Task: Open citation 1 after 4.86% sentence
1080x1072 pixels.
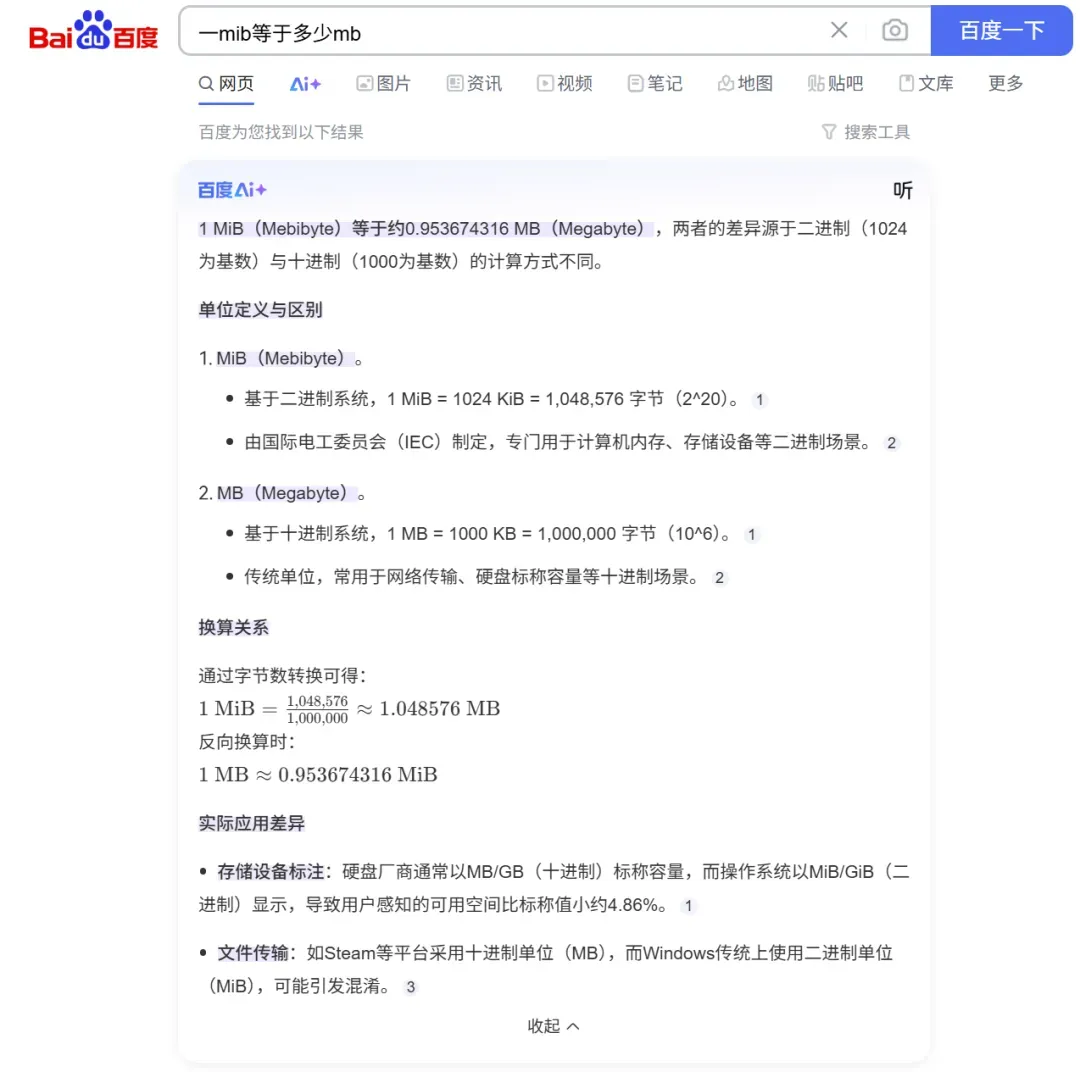Action: click(688, 906)
